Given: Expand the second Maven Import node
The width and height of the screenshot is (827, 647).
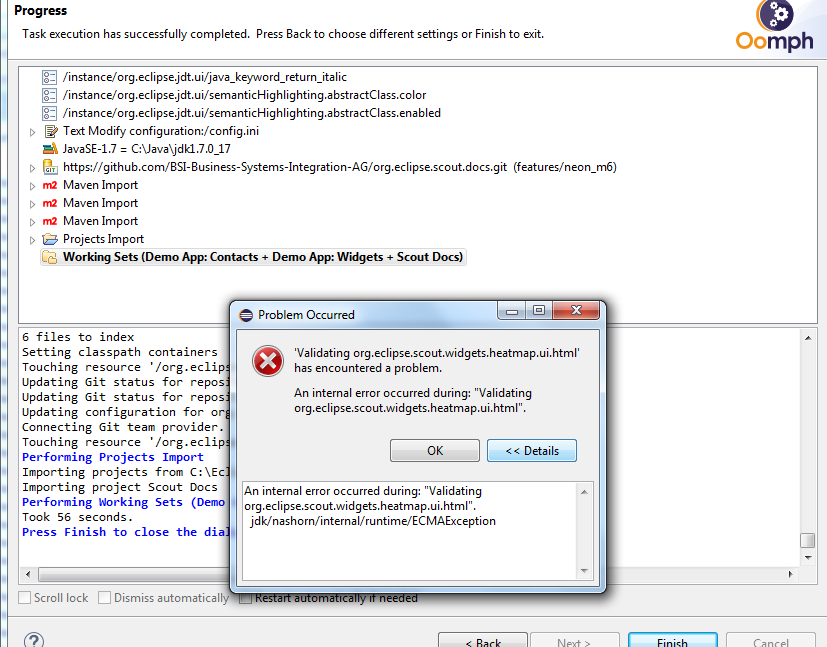Looking at the screenshot, I should click(x=32, y=204).
